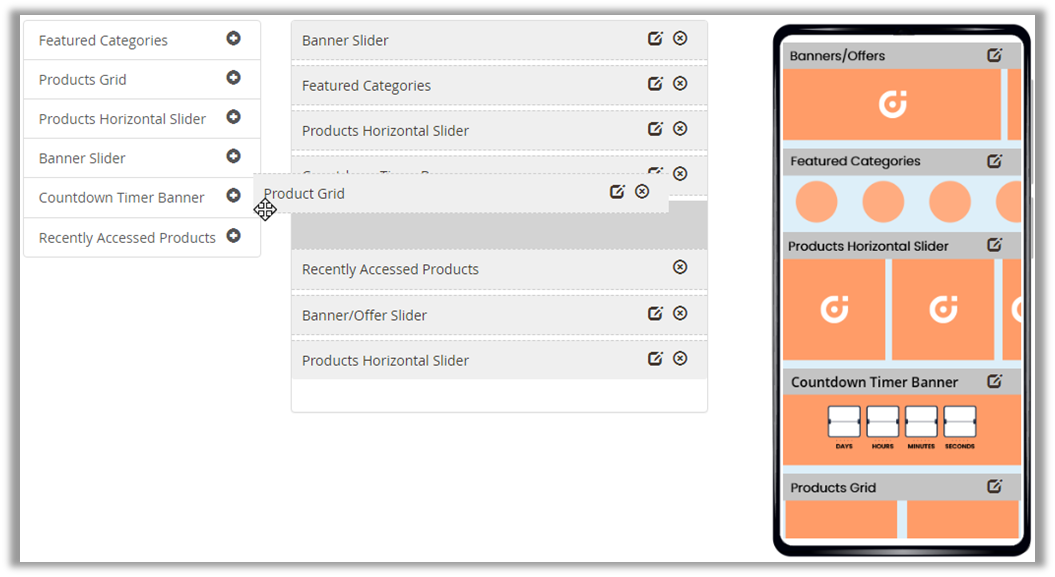This screenshot has height=577, width=1055.
Task: Click the Products Horizontal Slider list item on the left
Action: 122,118
